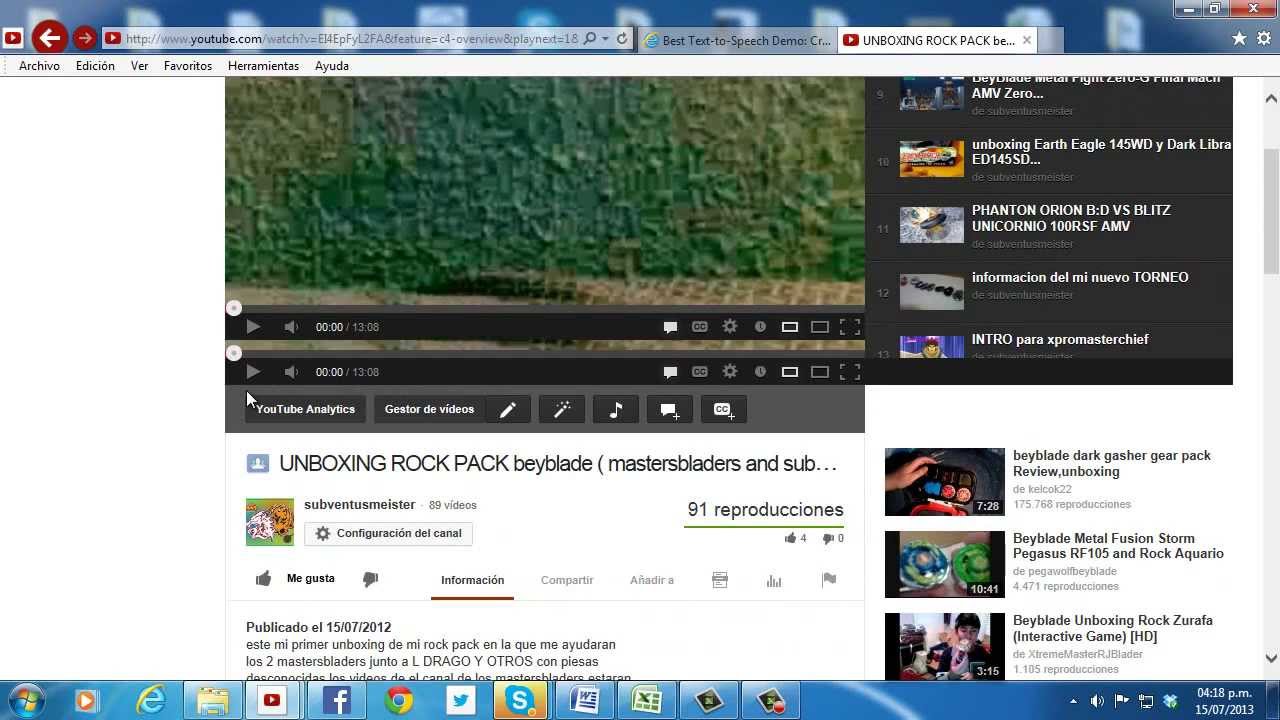Open the address bar search dropdown arrow
Screen dimensions: 1280x720
click(x=605, y=39)
